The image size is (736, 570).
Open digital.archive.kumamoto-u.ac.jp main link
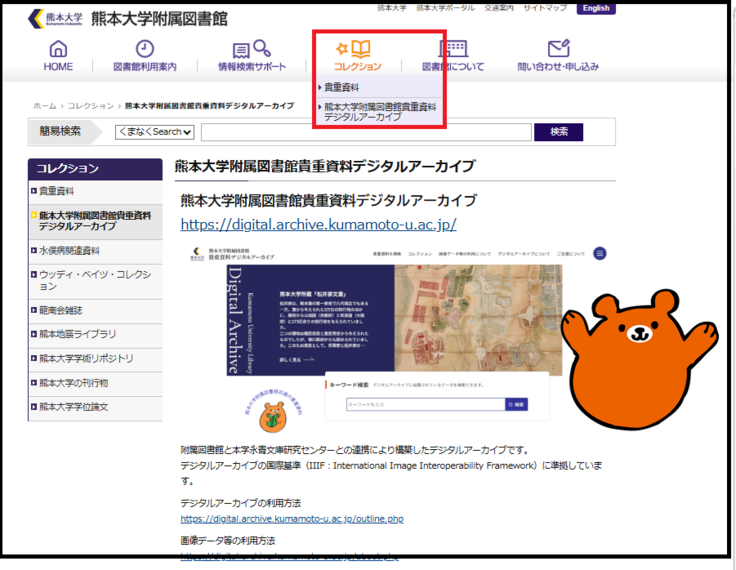(318, 224)
